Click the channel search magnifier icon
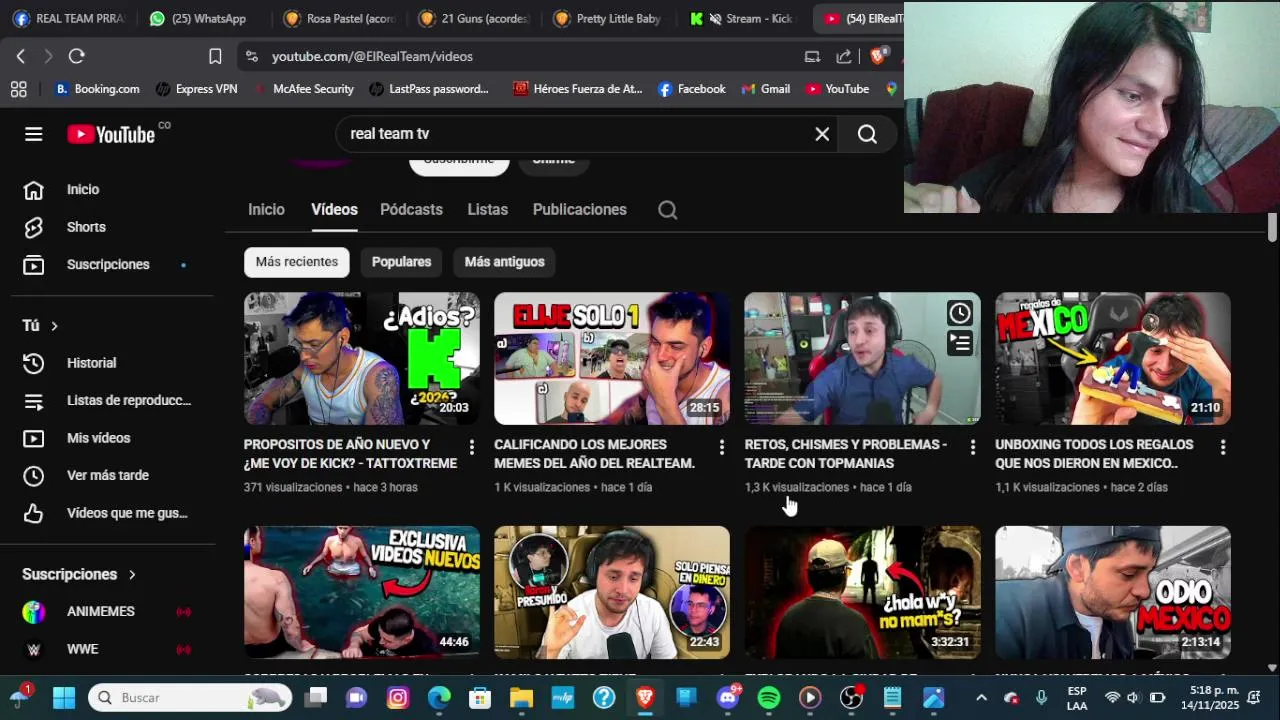 click(x=668, y=210)
